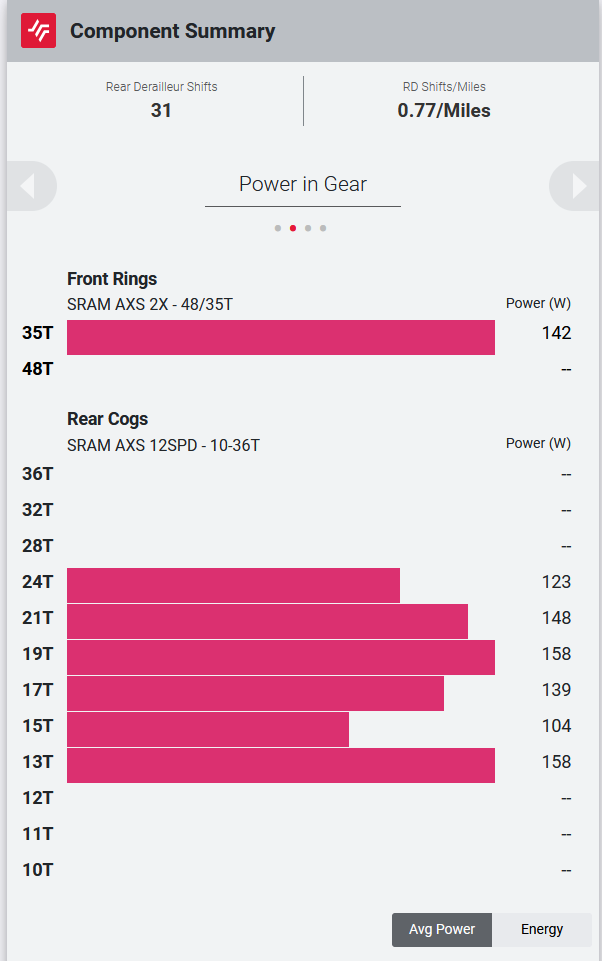
Task: Click the 35T front ring power bar
Action: pos(281,338)
